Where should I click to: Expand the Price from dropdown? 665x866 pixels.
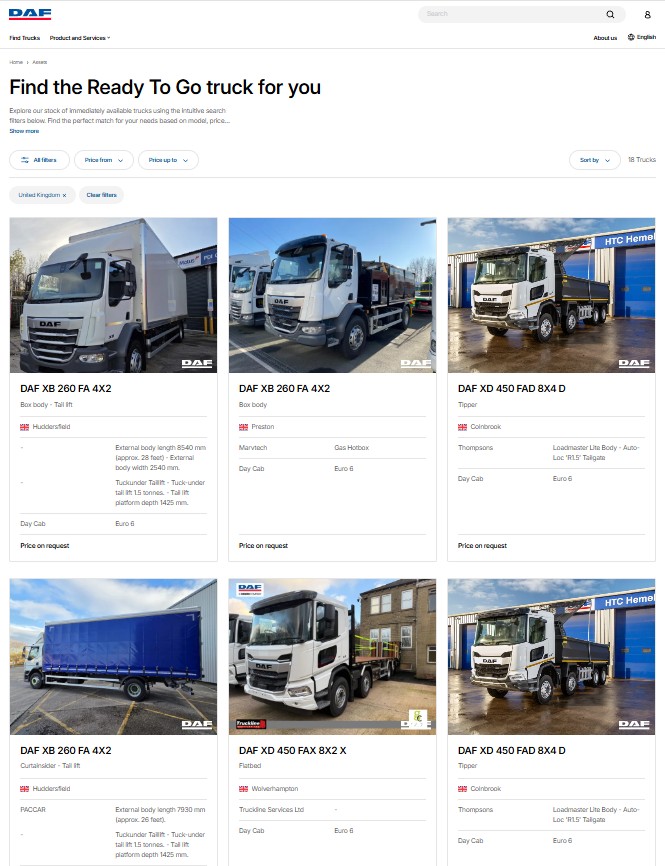coord(104,160)
